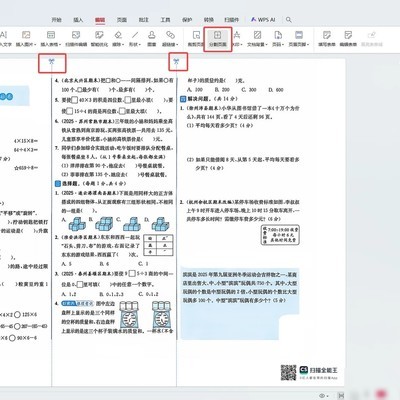Go to the 保护 tab
The width and height of the screenshot is (400, 400).
pos(187,20)
